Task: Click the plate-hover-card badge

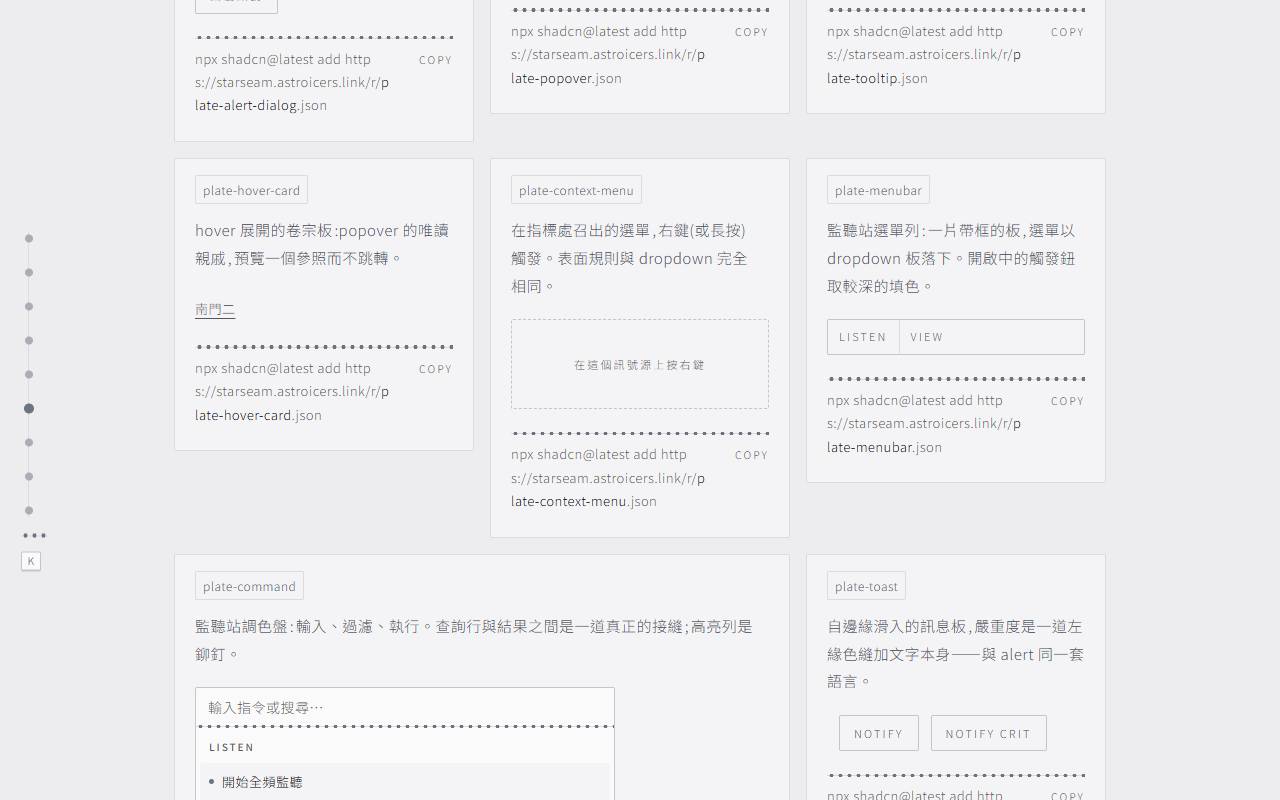Action: pyautogui.click(x=251, y=190)
